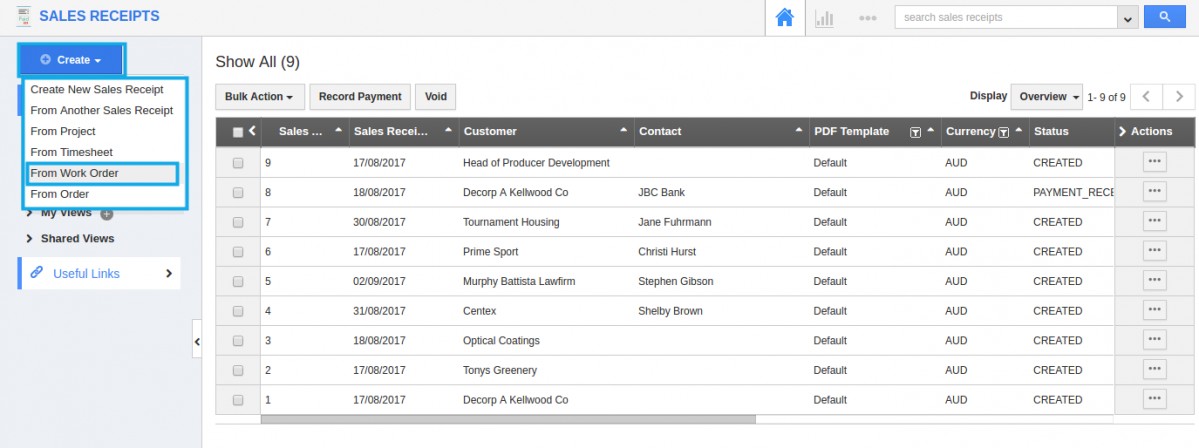Go to next page of results
The image size is (1199, 448).
coord(1180,97)
